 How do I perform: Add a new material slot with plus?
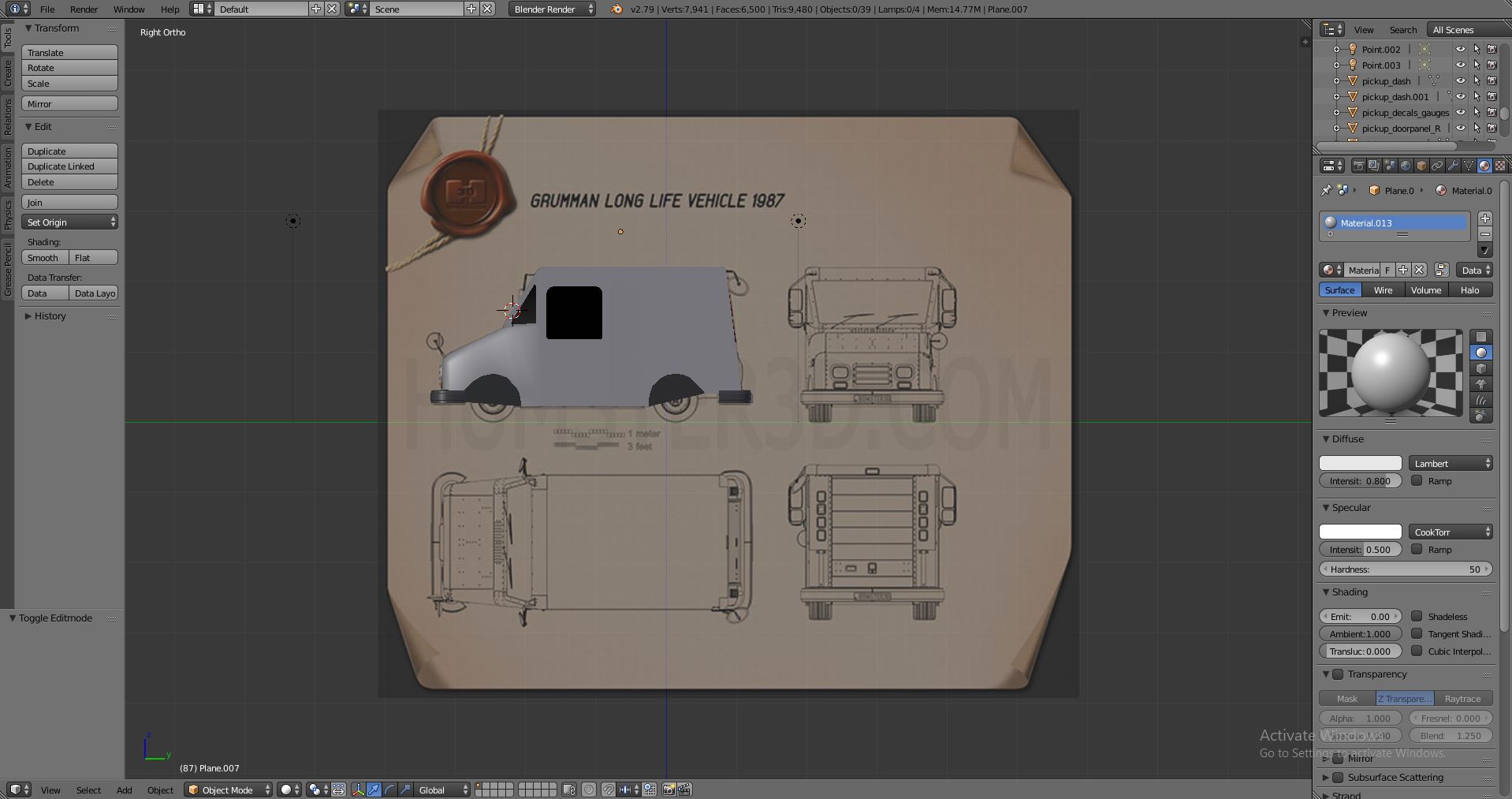click(x=1485, y=218)
